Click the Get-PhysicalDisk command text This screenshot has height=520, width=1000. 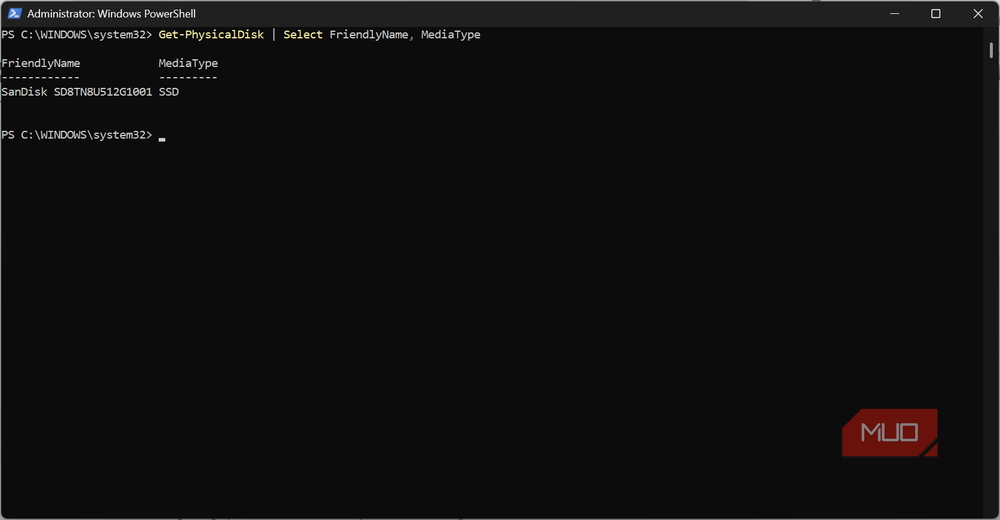[211, 34]
